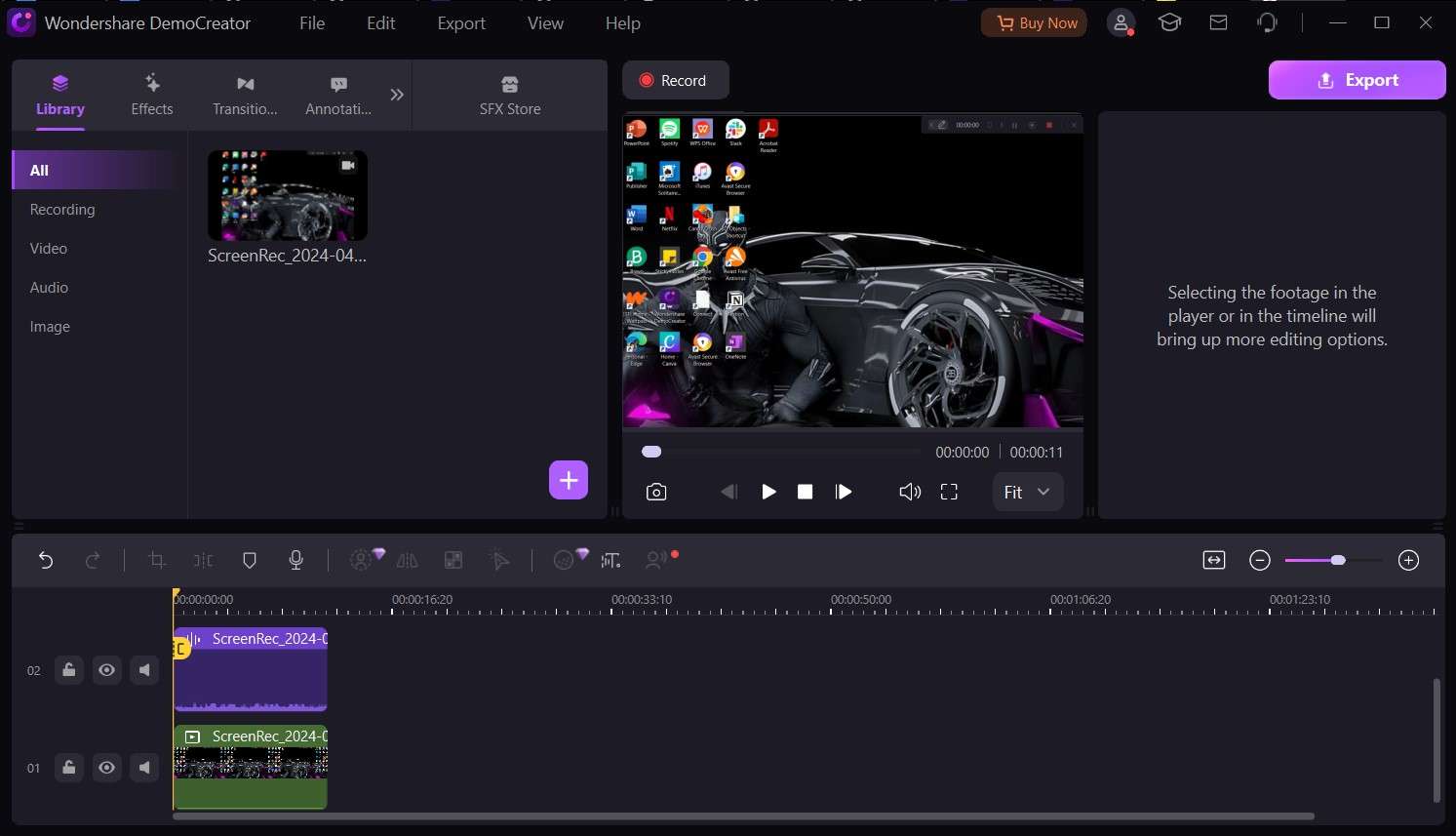
Task: Switch to the Transitions tab
Action: tap(245, 96)
